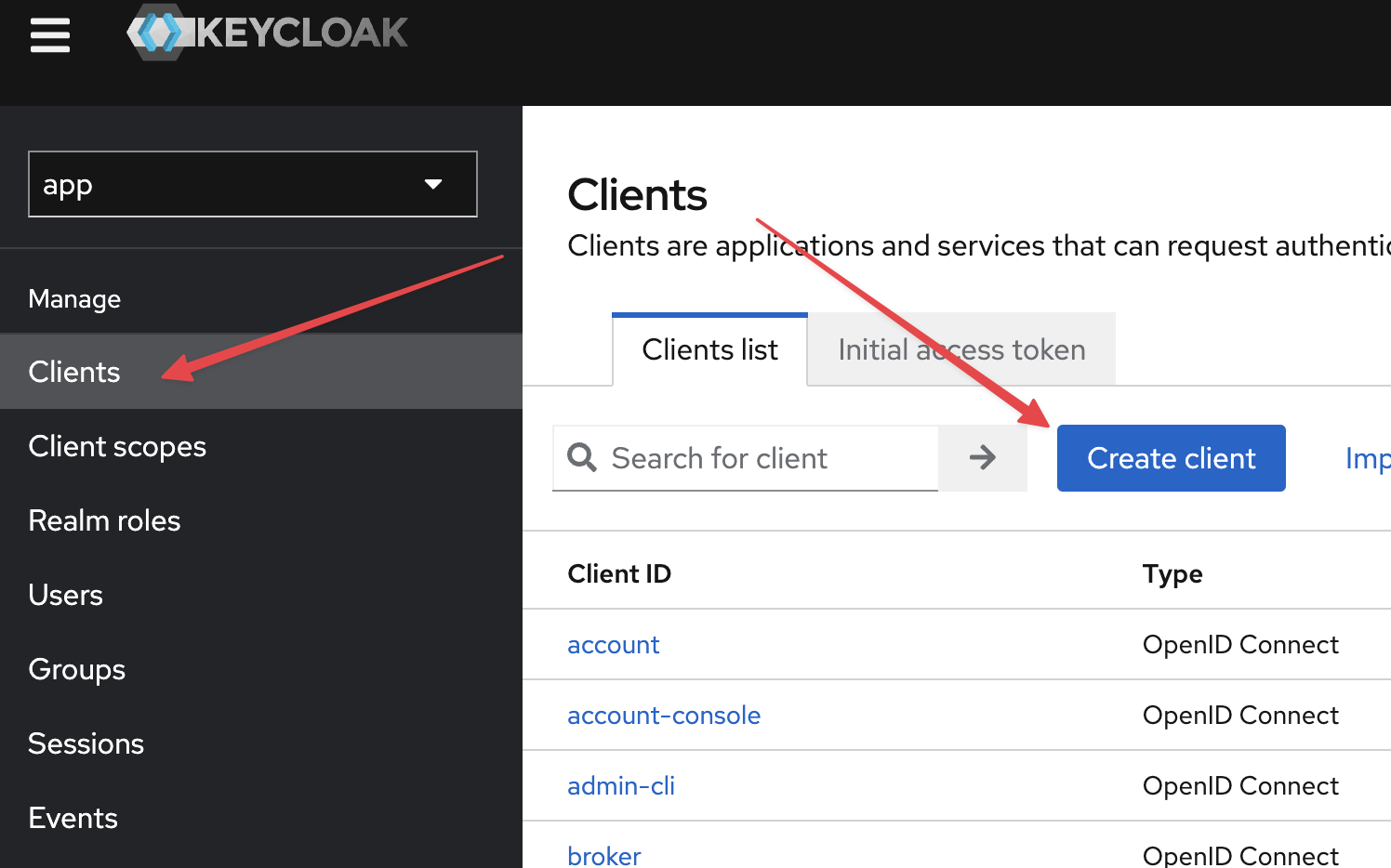Image resolution: width=1391 pixels, height=868 pixels.
Task: Open Events in the sidebar
Action: click(x=73, y=818)
